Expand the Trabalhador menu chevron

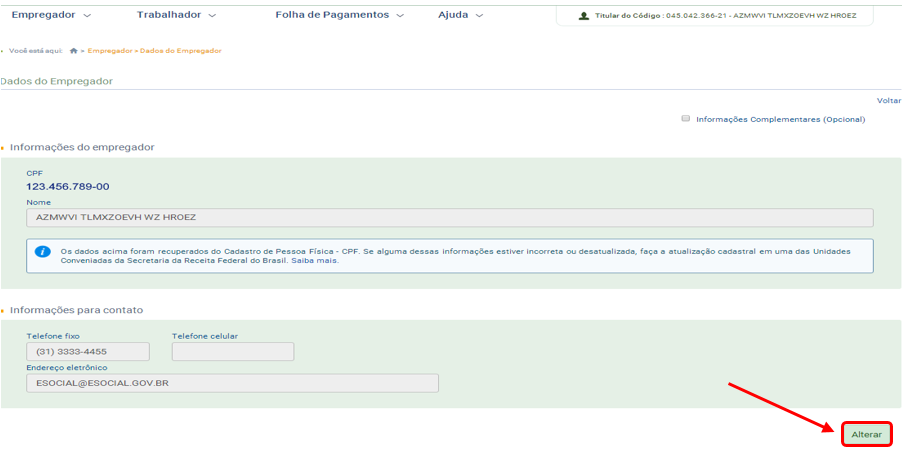click(x=212, y=16)
